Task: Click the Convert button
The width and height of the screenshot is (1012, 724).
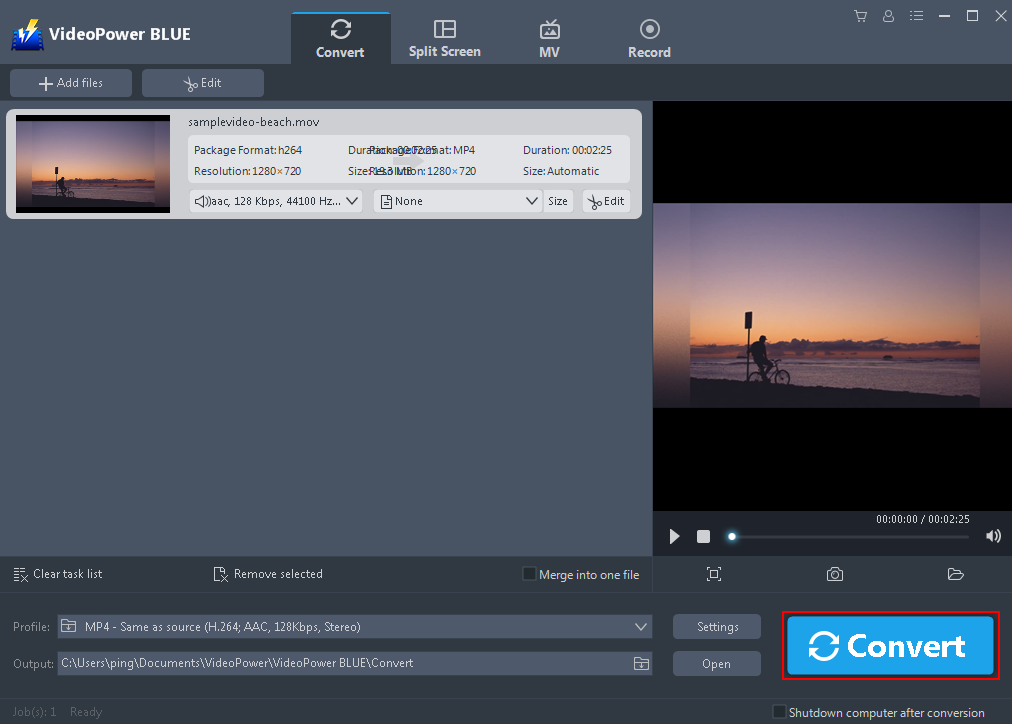Action: 889,645
